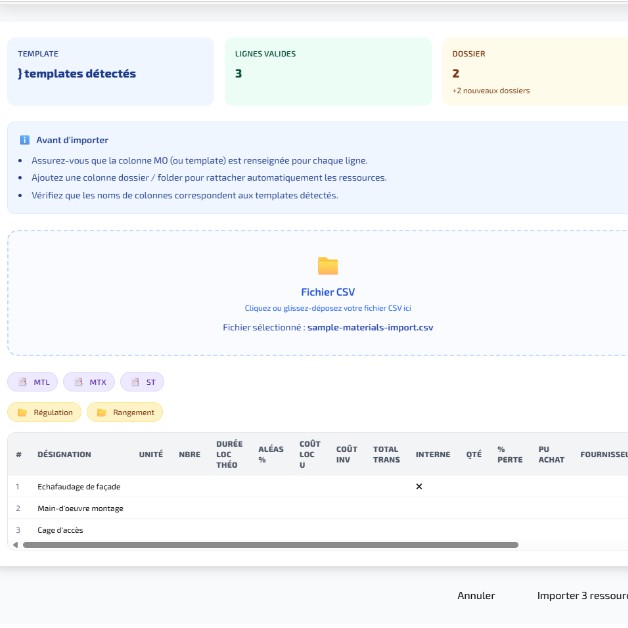Click the Dossier summary card

[x=535, y=72]
